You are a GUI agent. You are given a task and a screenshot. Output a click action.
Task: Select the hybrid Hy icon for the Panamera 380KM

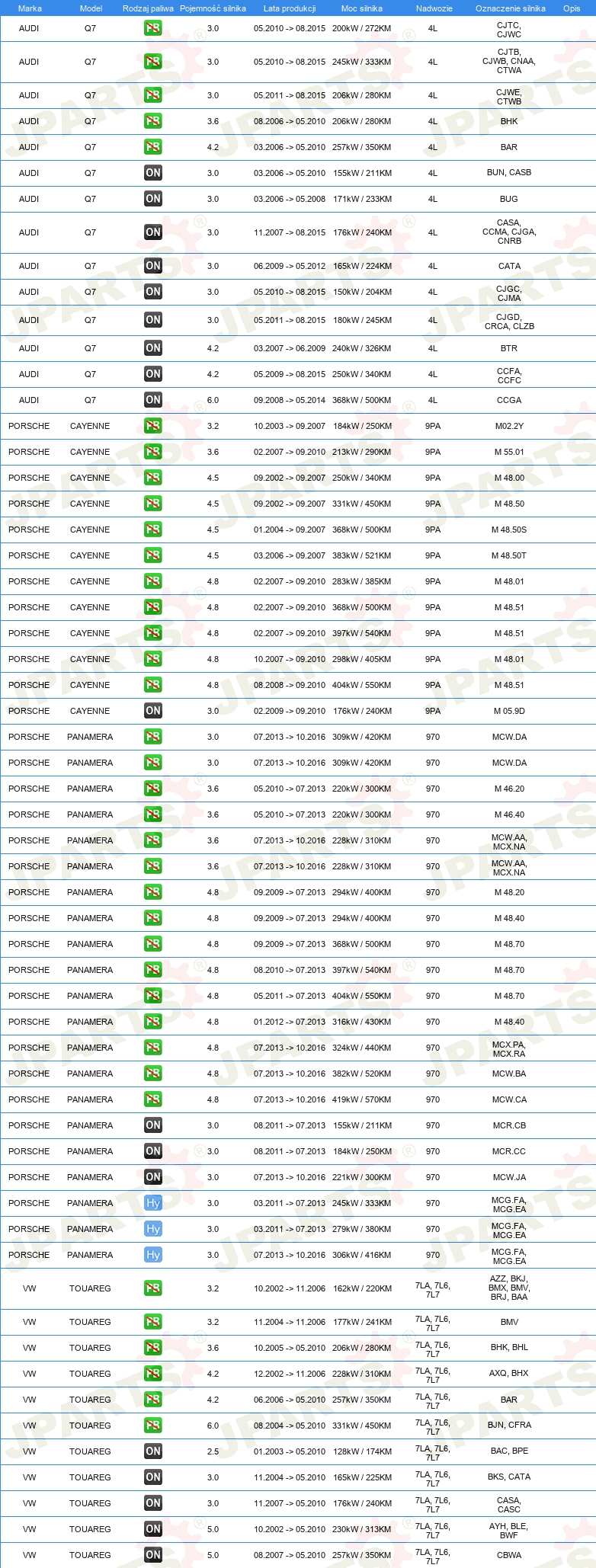(153, 1230)
